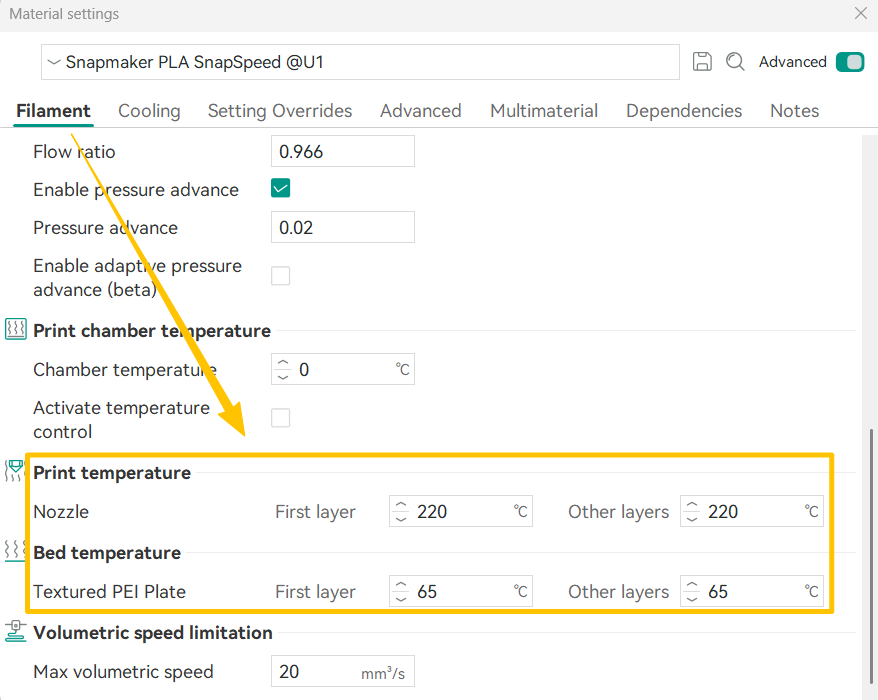Click the Print temperature nozzle icon
Viewport: 878px width, 700px height.
coord(15,470)
